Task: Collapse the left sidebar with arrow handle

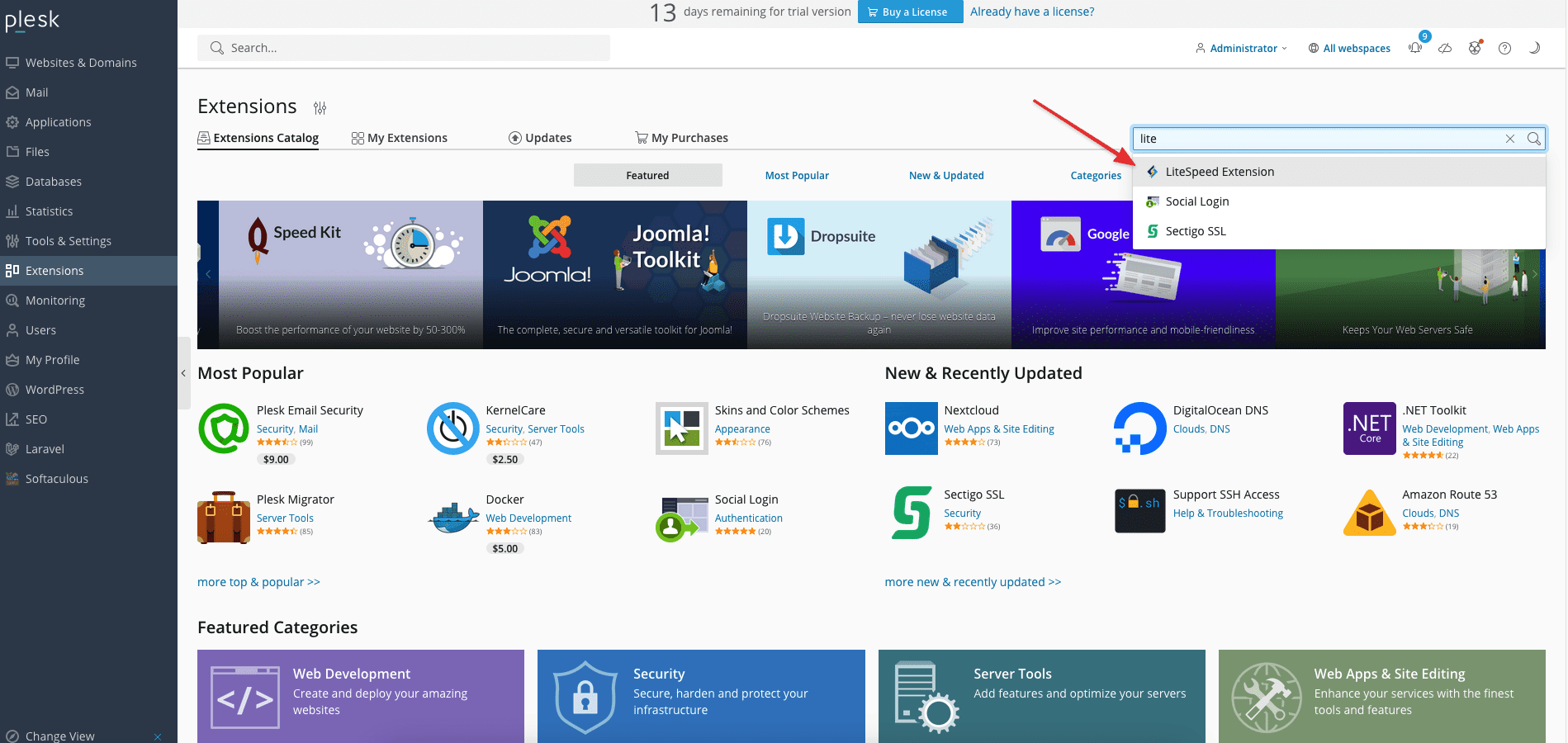Action: point(183,373)
